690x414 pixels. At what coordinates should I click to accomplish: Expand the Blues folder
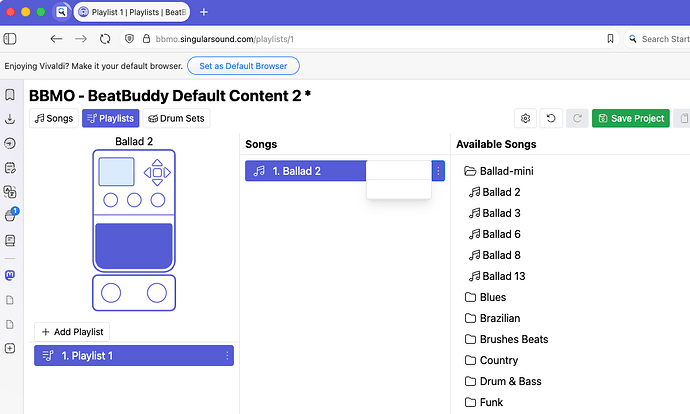[485, 297]
